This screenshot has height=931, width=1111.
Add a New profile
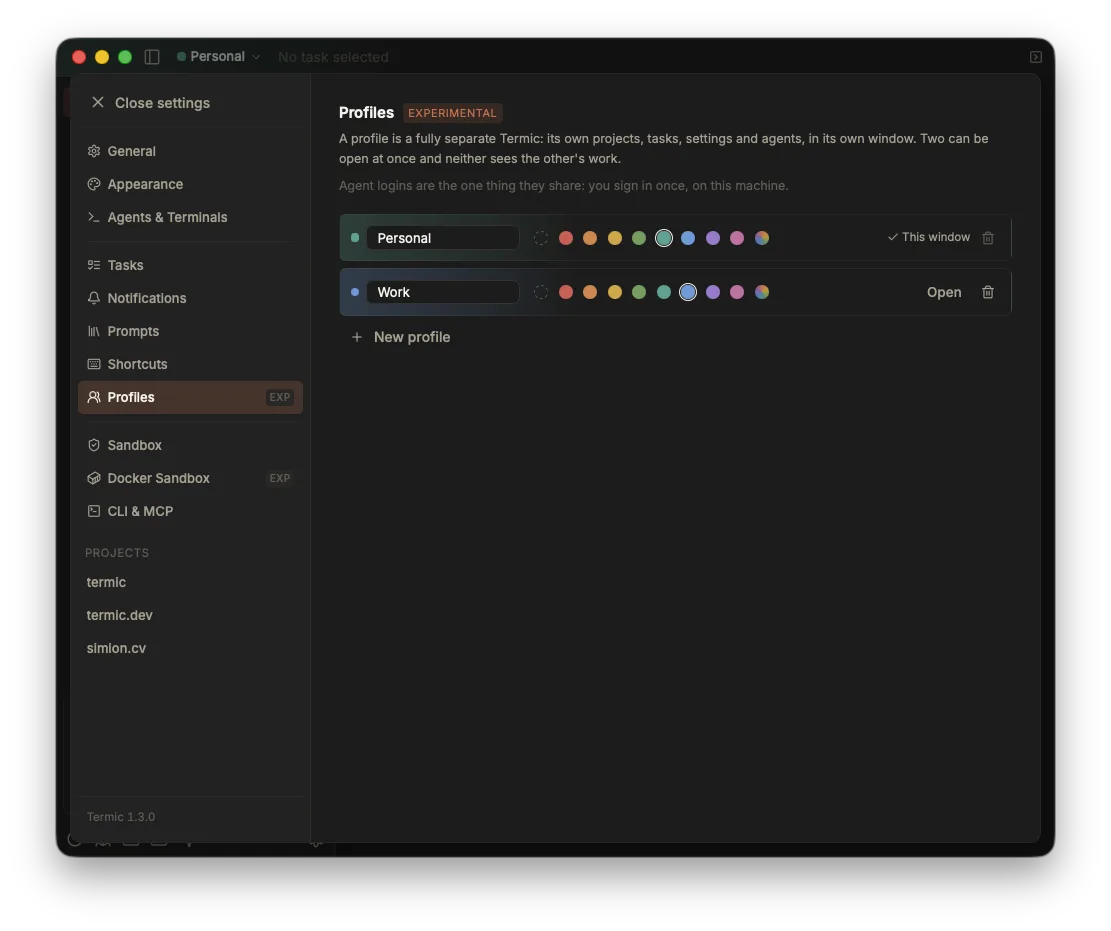click(401, 337)
